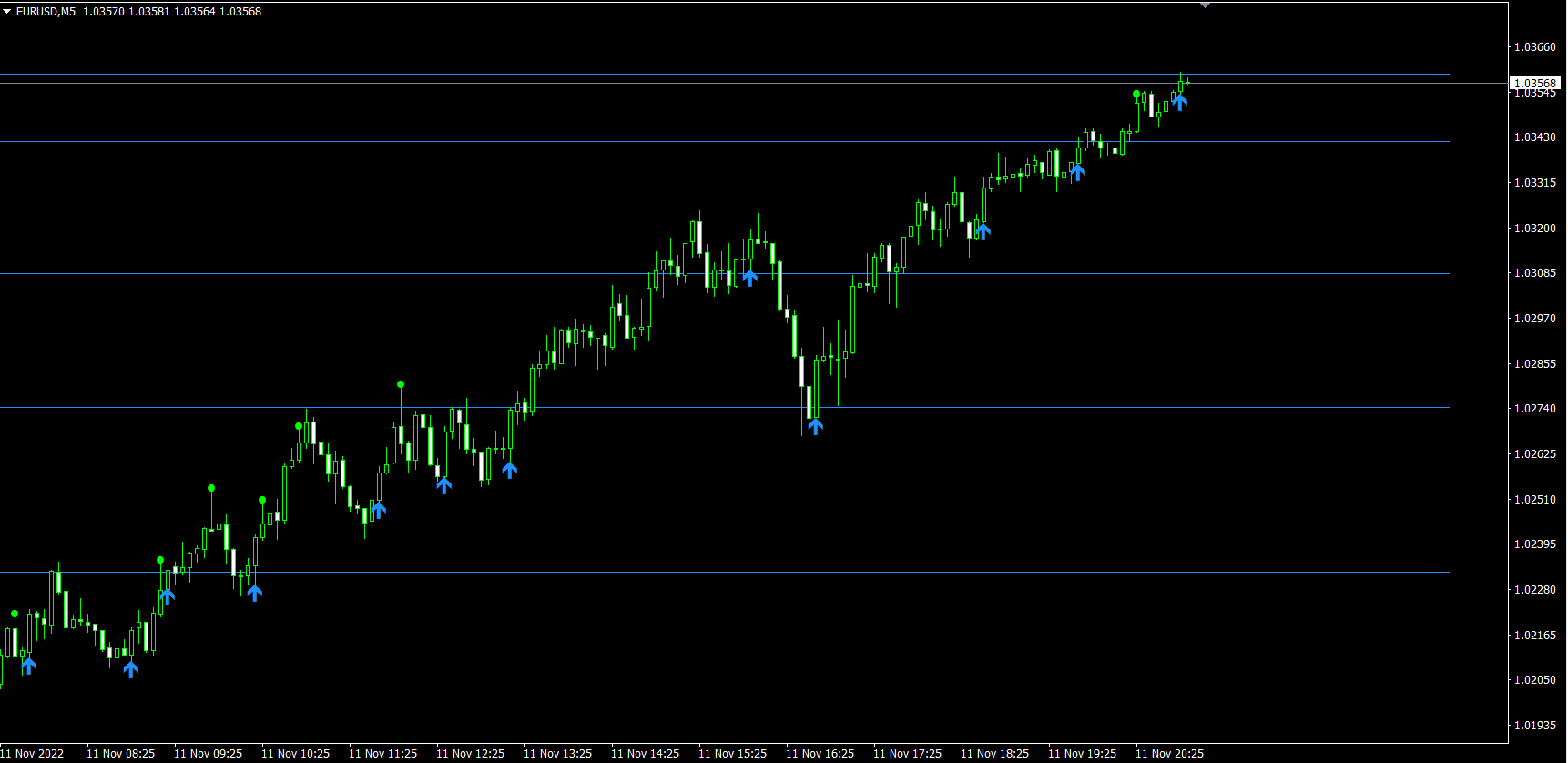Click the highlighted 1.03568 current price label on scale
1568x763 pixels.
tap(1535, 83)
